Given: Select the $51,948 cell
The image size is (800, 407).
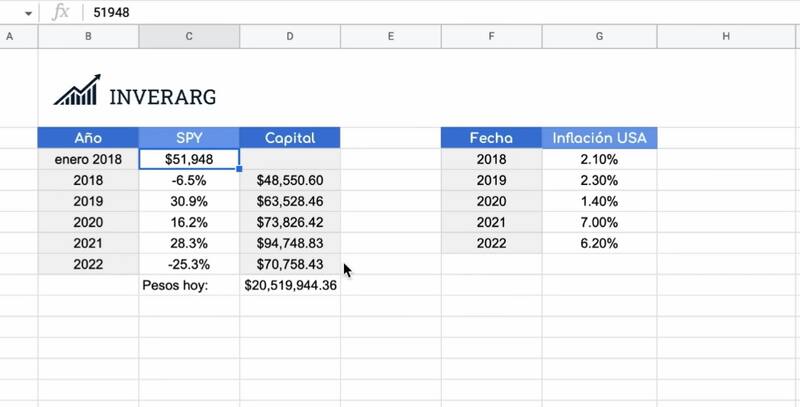Looking at the screenshot, I should click(x=189, y=159).
